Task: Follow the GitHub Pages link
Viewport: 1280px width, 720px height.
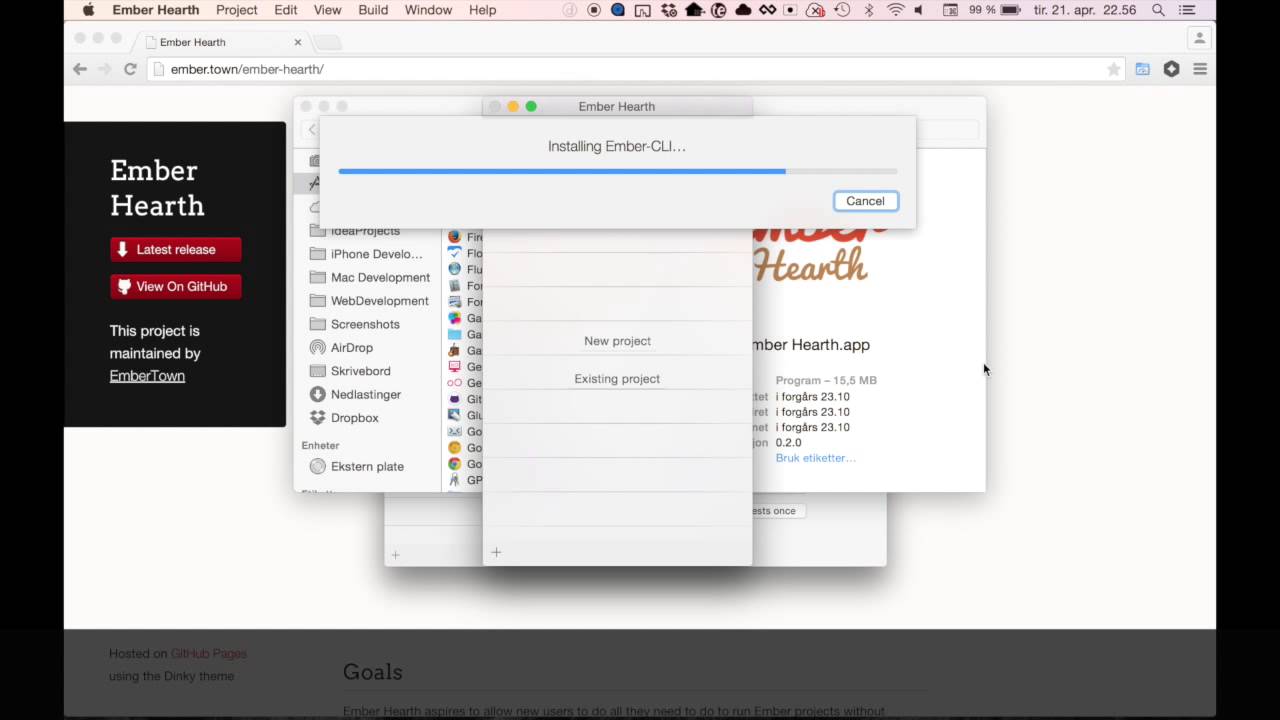Action: (x=208, y=653)
